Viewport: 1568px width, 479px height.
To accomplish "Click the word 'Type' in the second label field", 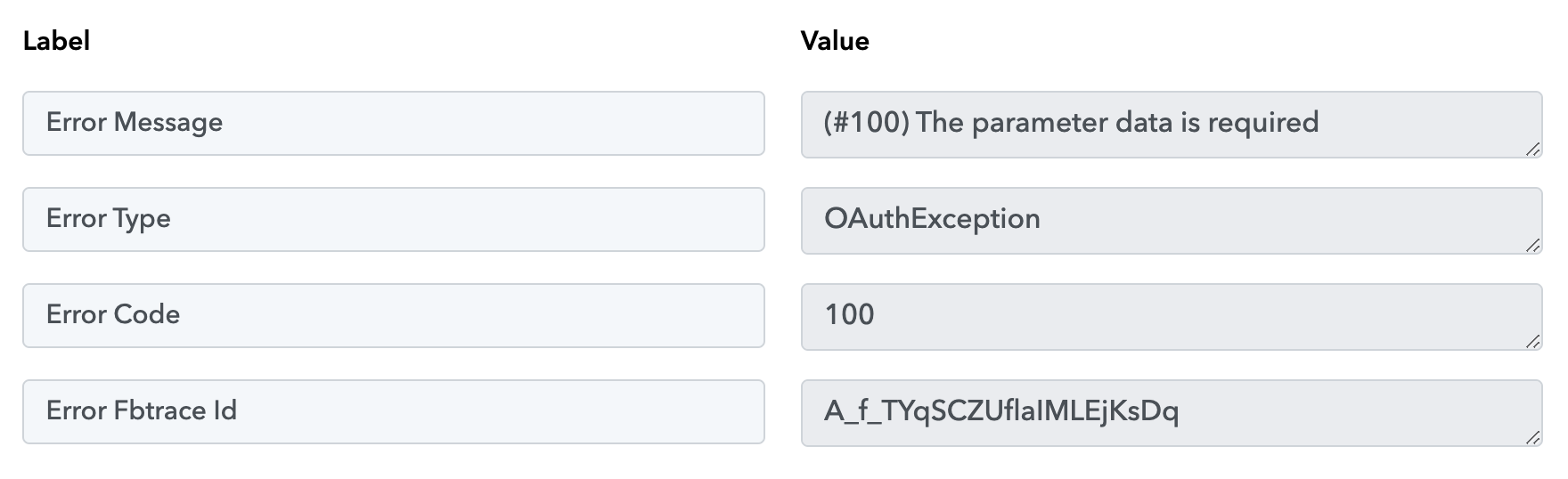I will [x=142, y=219].
